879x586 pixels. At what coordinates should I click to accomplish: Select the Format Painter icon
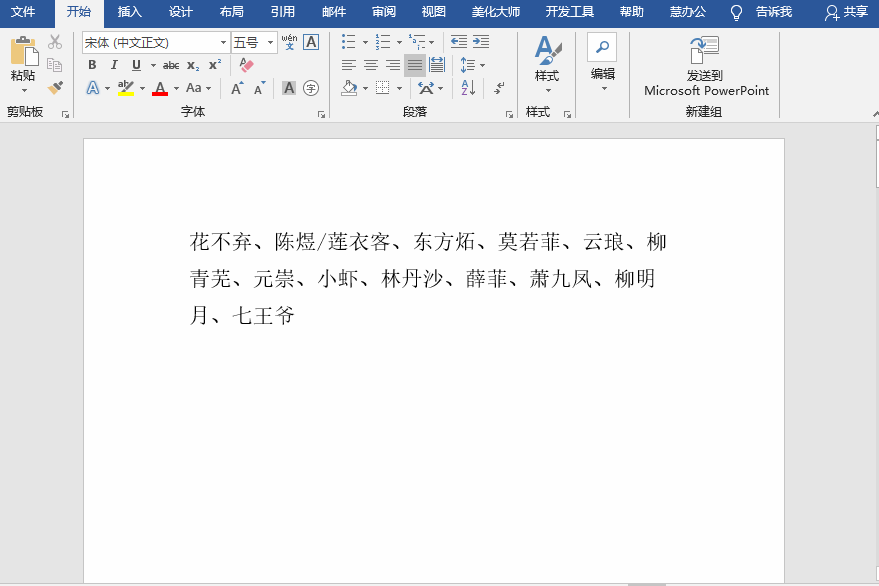pyautogui.click(x=56, y=88)
